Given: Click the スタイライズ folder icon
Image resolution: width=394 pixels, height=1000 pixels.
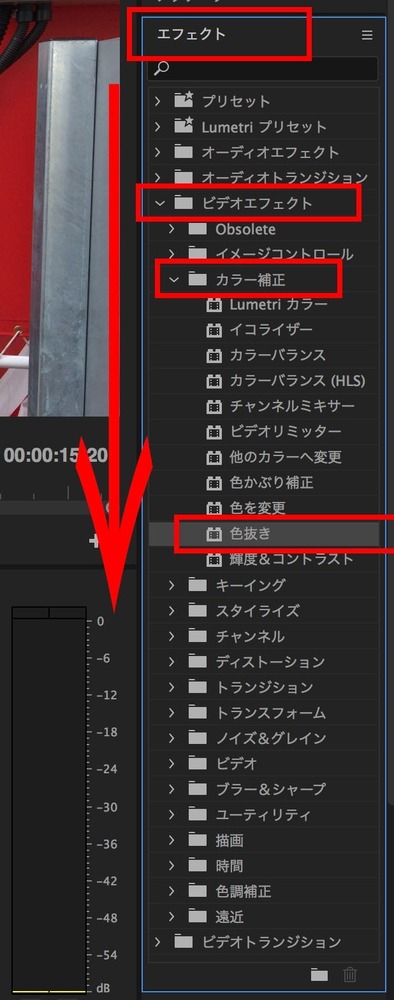Looking at the screenshot, I should (198, 610).
